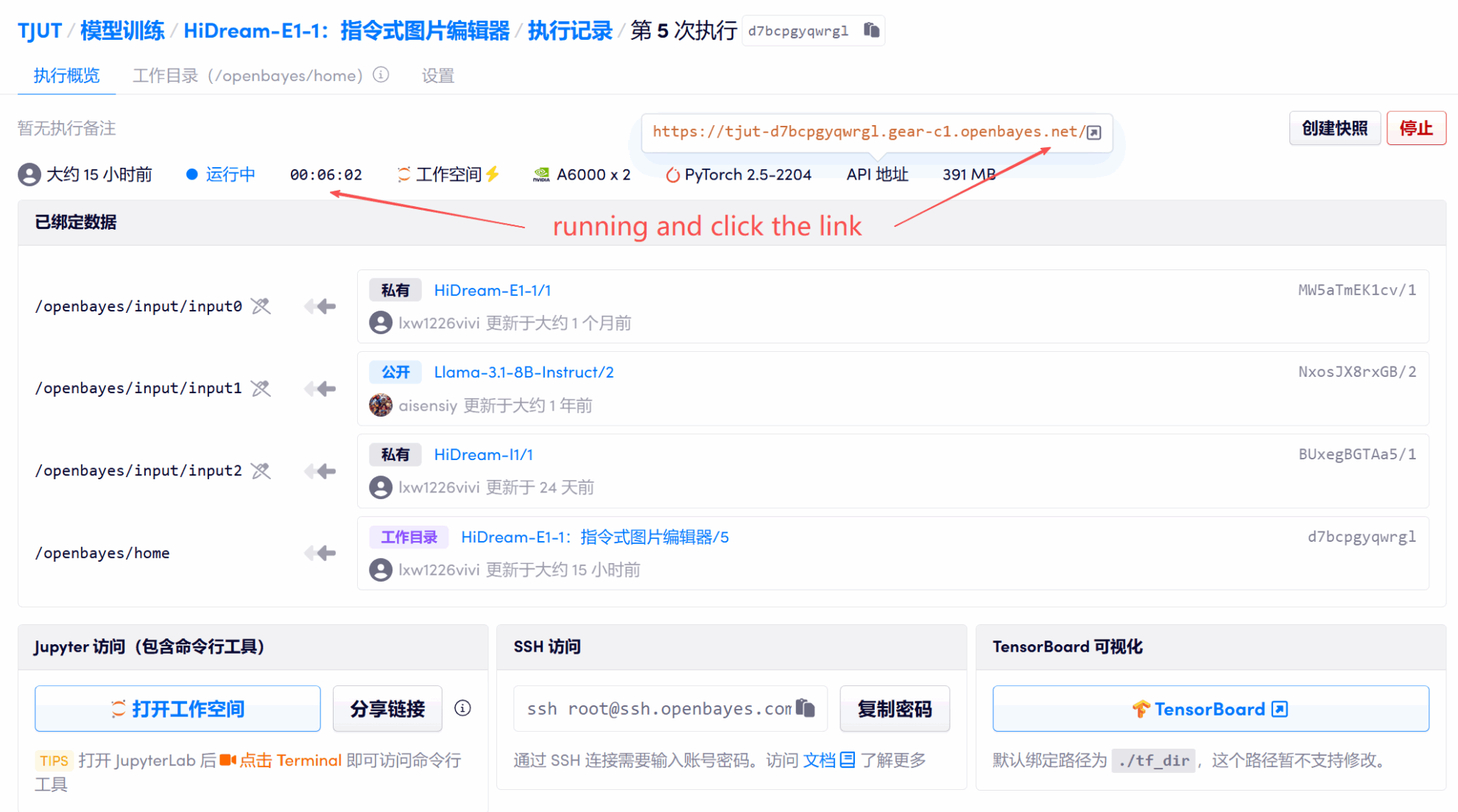Screen dimensions: 1458x812
Task: Click the 工作空间 mode label
Action: coord(448,174)
